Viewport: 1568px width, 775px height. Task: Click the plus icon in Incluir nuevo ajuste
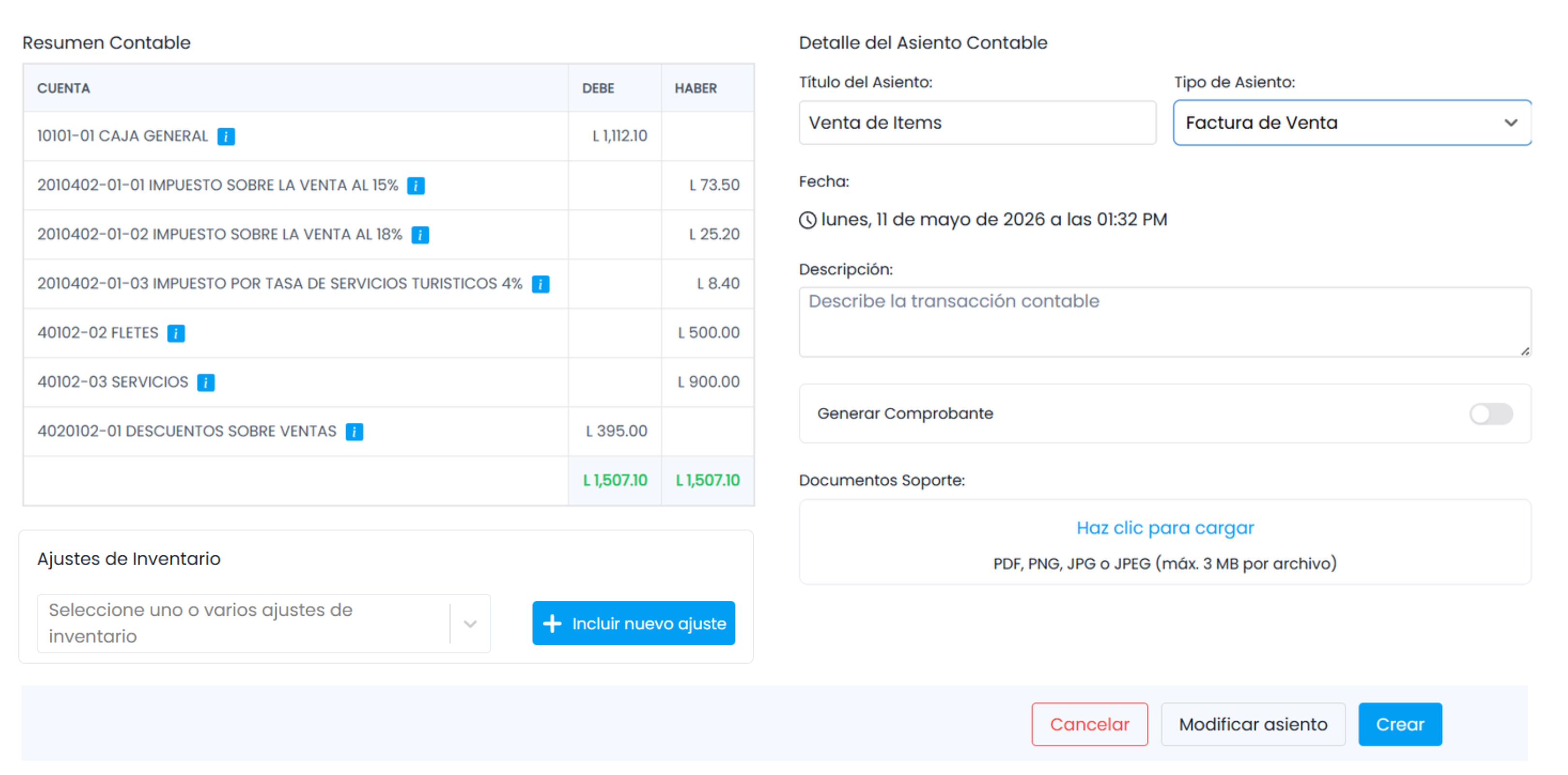tap(552, 624)
